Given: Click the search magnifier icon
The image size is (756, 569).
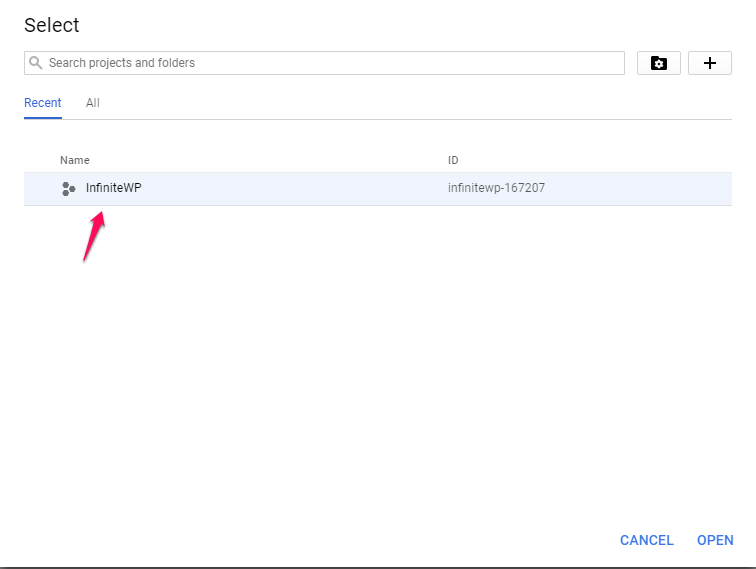Looking at the screenshot, I should click(x=35, y=63).
